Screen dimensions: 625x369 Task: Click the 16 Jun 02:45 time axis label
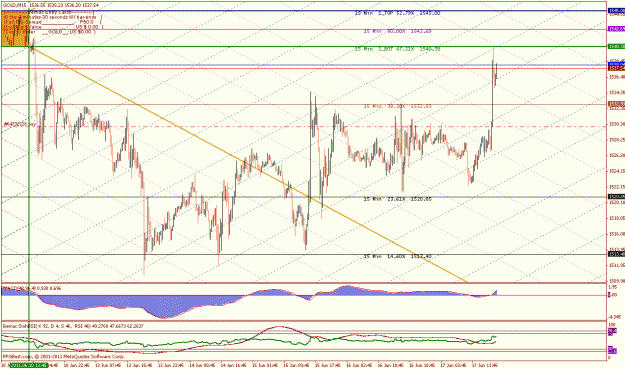(x=358, y=365)
